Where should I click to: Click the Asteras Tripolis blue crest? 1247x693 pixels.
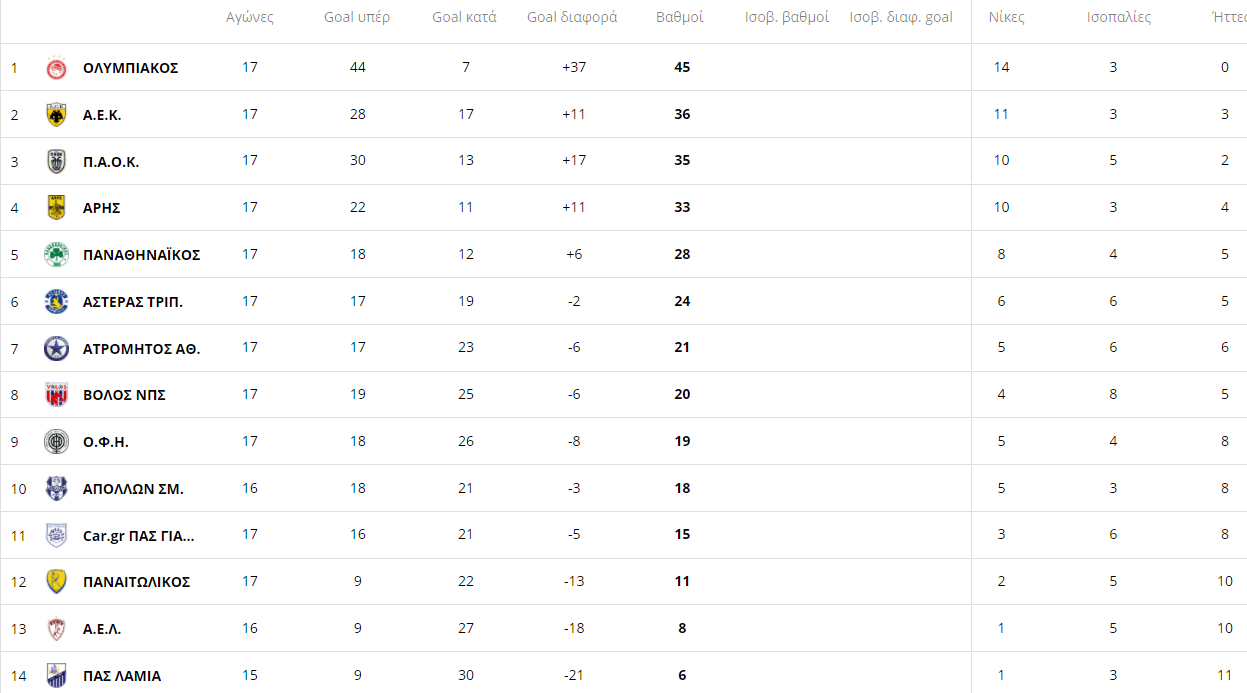click(56, 301)
